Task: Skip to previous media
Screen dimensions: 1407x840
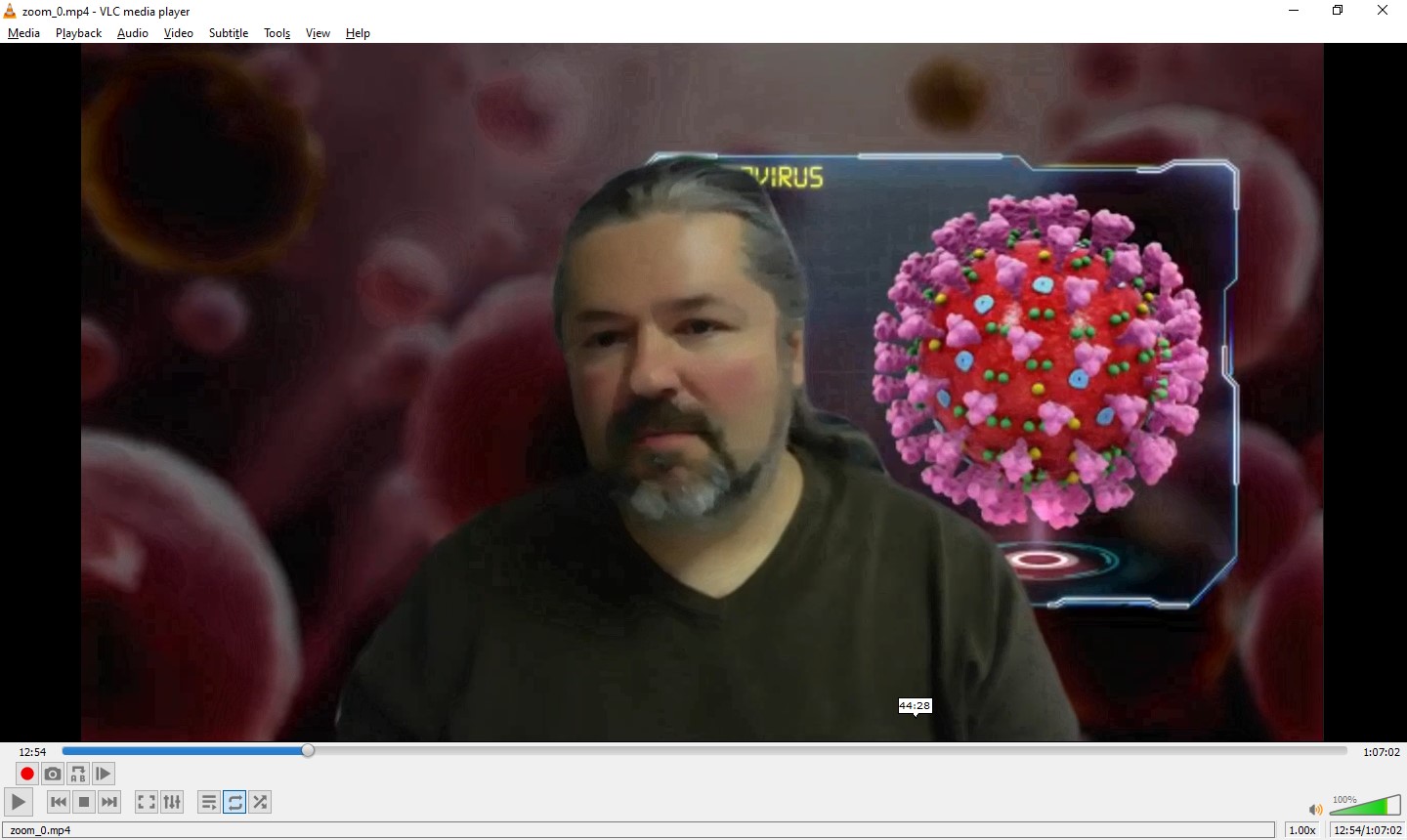Action: click(59, 803)
